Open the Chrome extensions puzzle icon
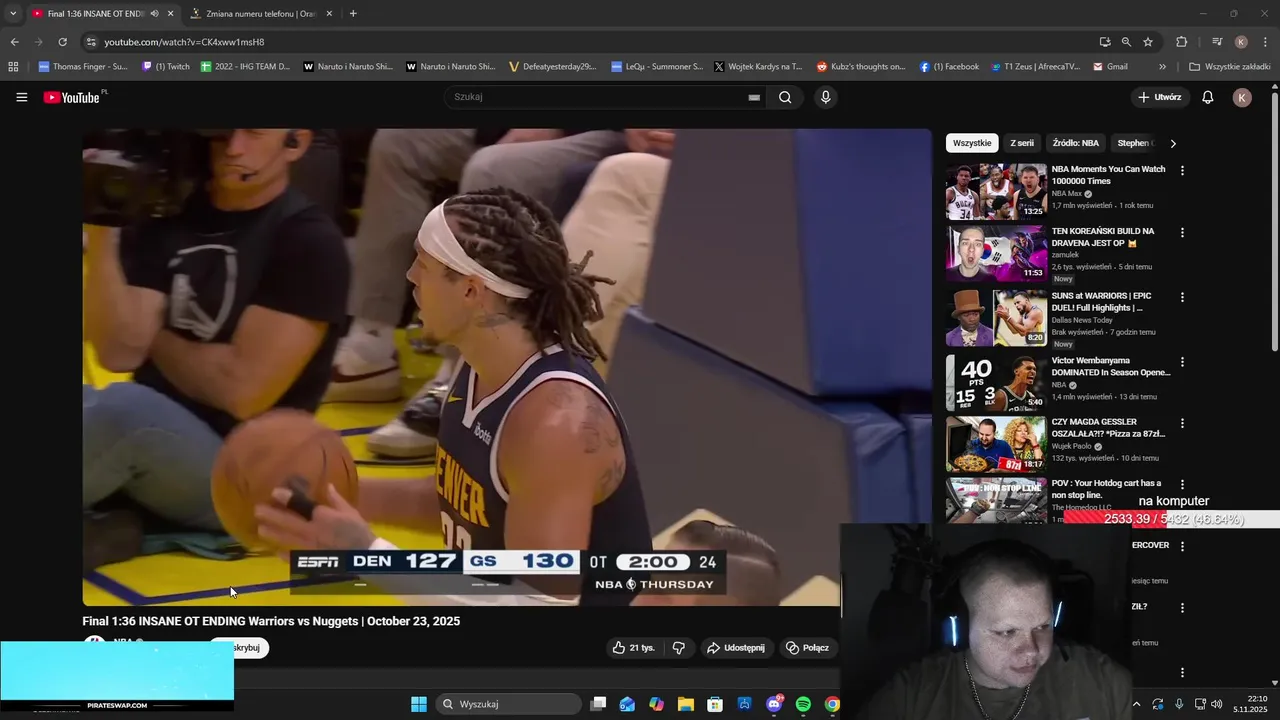1280x720 pixels. click(x=1181, y=42)
